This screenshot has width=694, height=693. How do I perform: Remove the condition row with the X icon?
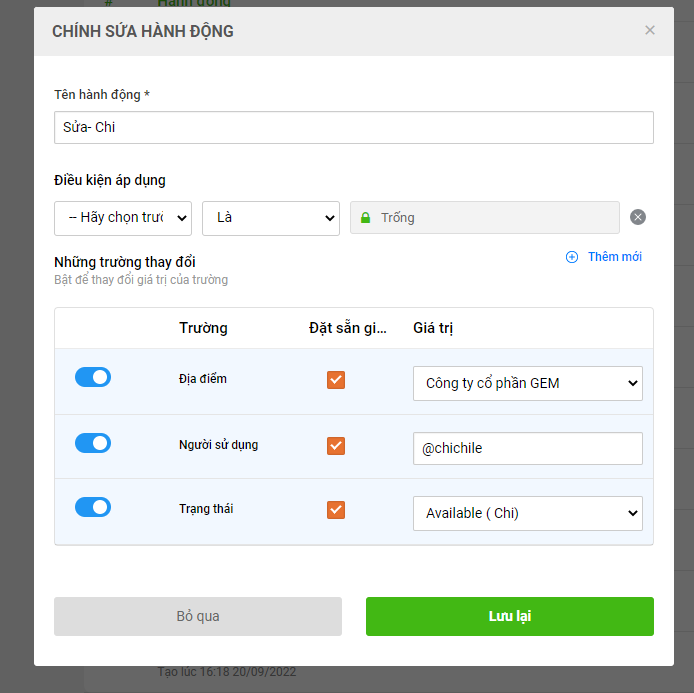(637, 217)
